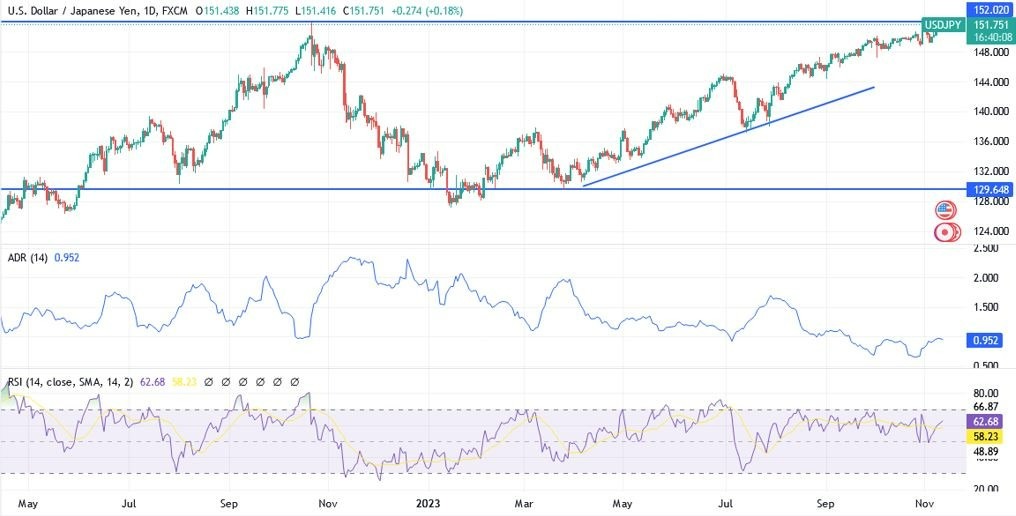Click the USDJPY symbol tag on price scale

pos(944,25)
